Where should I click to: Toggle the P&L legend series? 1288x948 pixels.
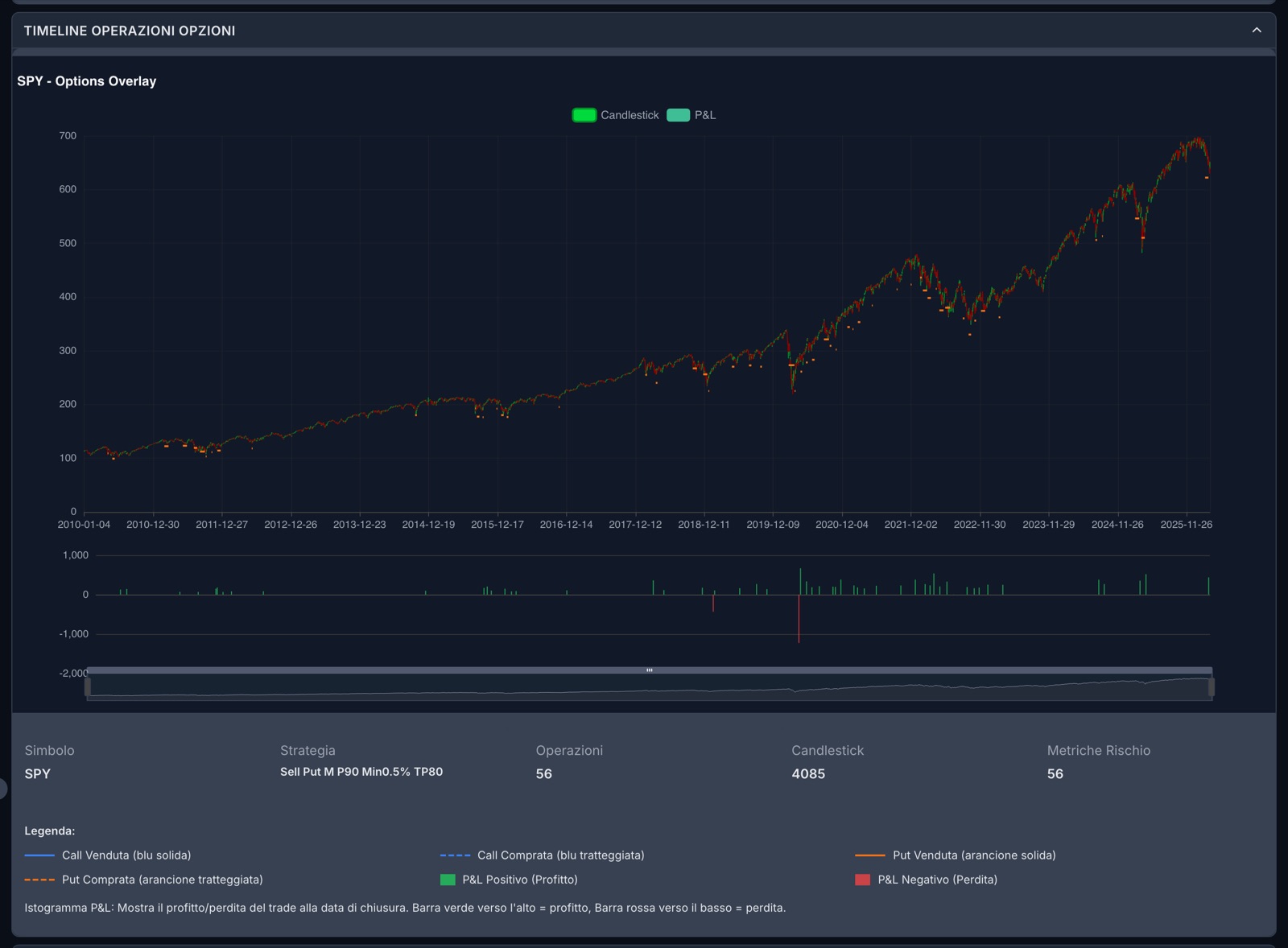coord(691,115)
